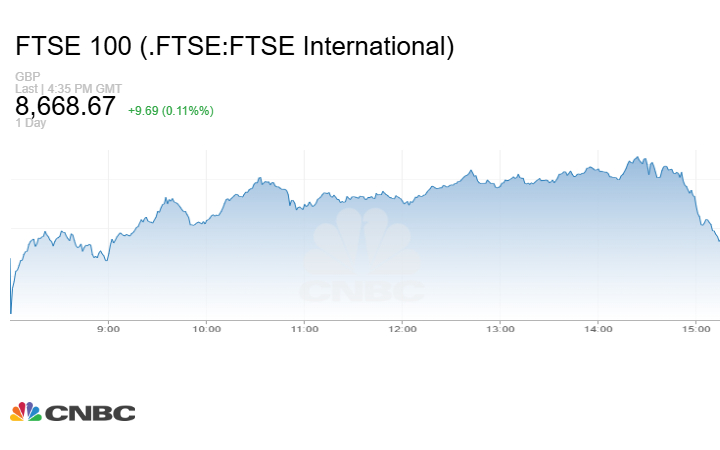Click the local peak near 10:30 on chart line

(x=259, y=179)
